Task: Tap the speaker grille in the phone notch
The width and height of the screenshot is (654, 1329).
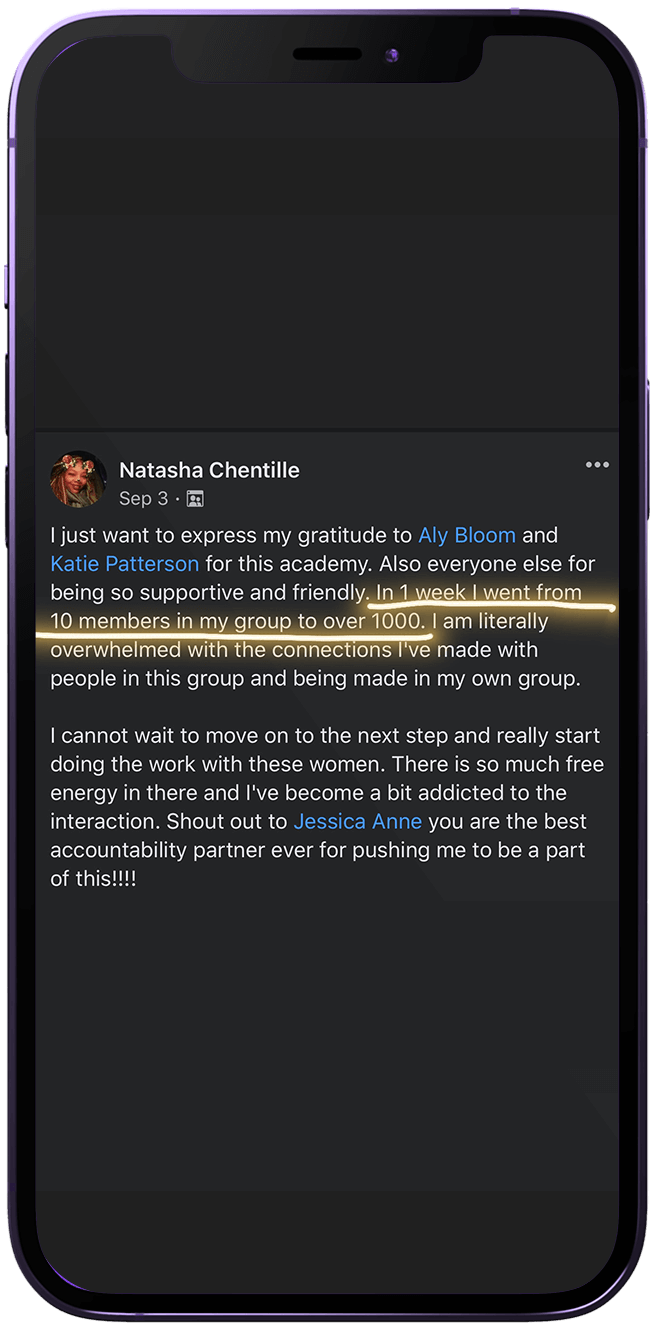Action: point(325,54)
